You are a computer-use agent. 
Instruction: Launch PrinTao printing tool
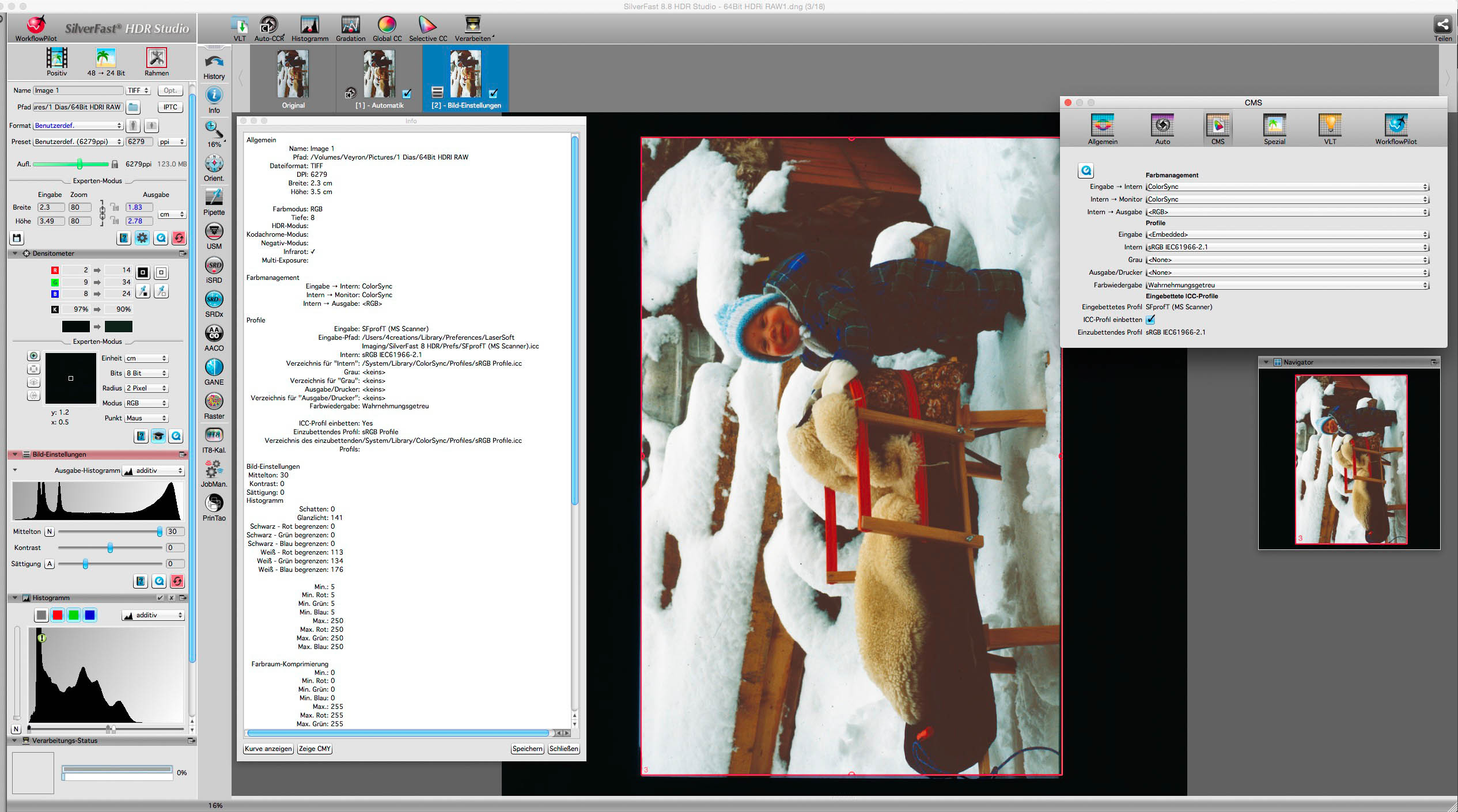tap(214, 503)
